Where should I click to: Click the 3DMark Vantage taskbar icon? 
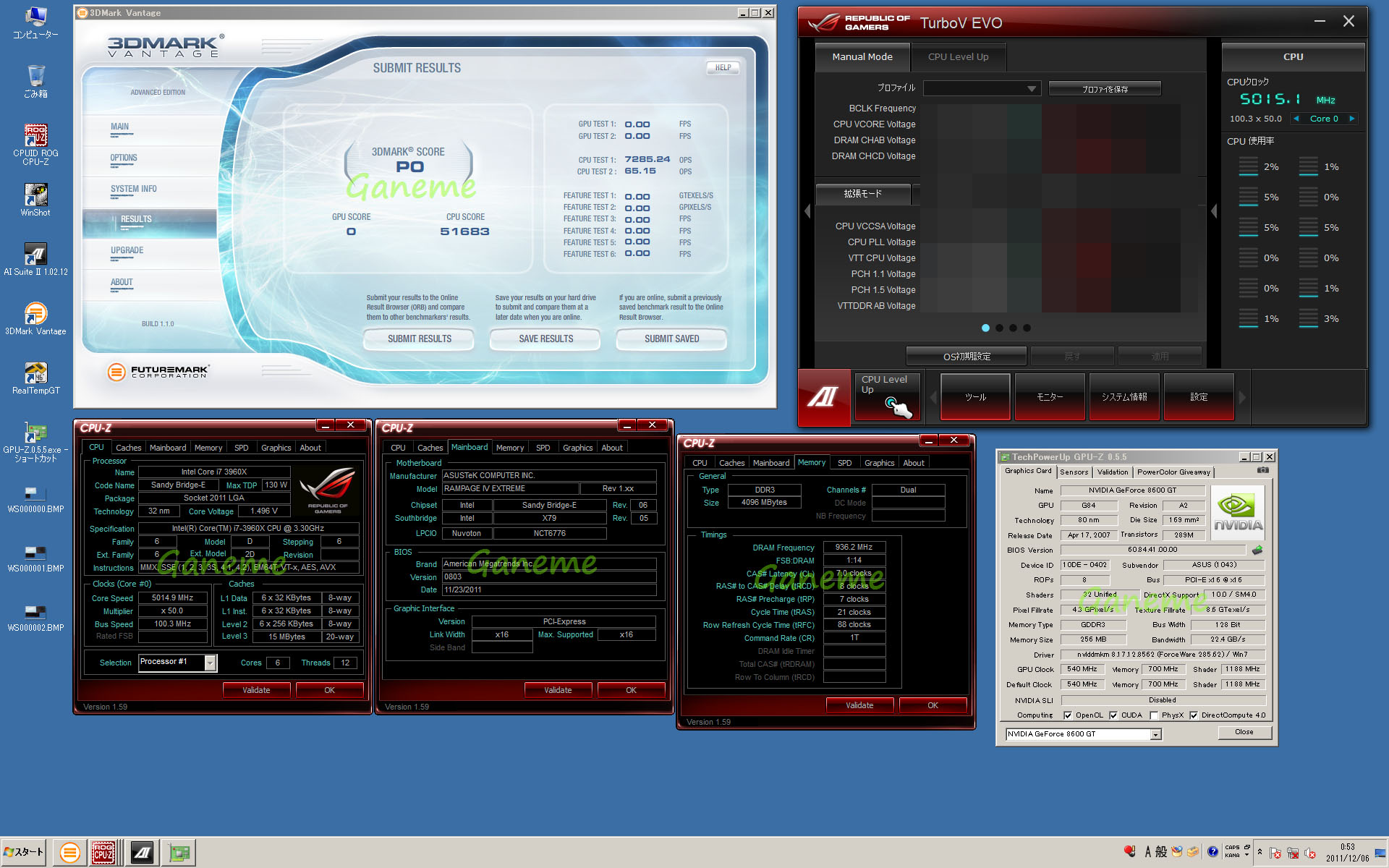click(x=70, y=853)
